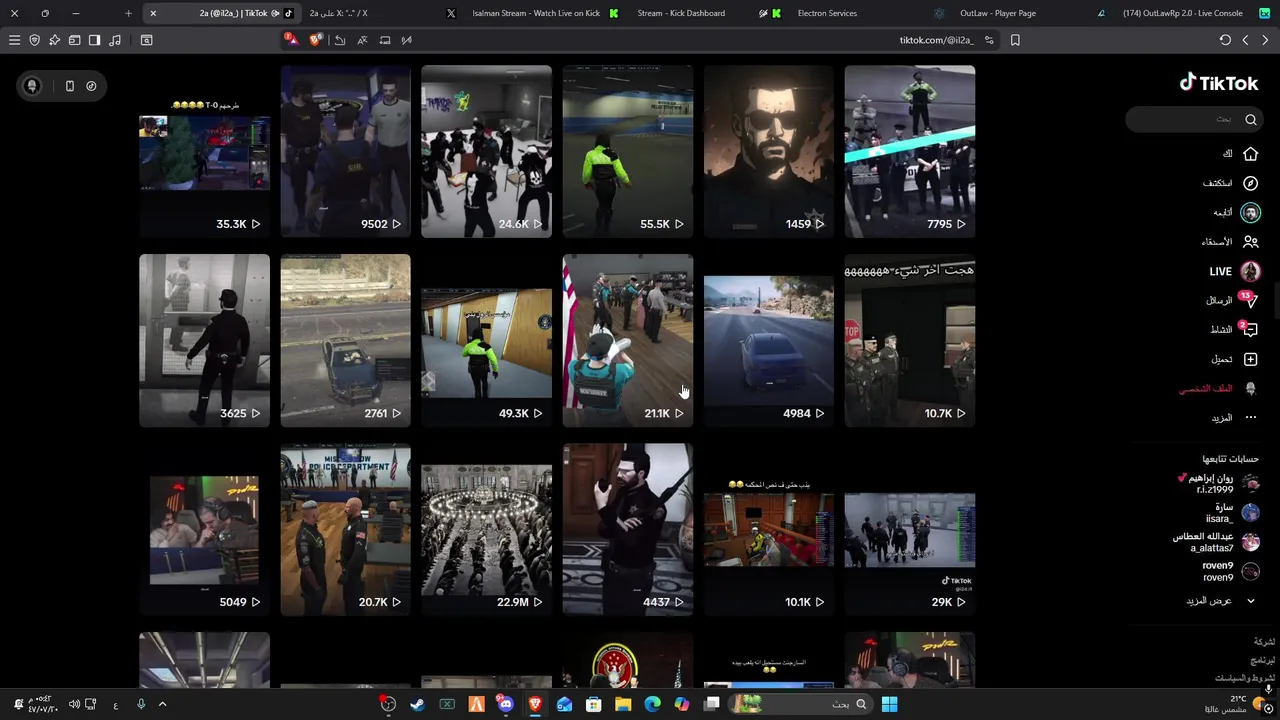Play the video with 29K views
This screenshot has width=1280, height=720.
click(x=909, y=529)
